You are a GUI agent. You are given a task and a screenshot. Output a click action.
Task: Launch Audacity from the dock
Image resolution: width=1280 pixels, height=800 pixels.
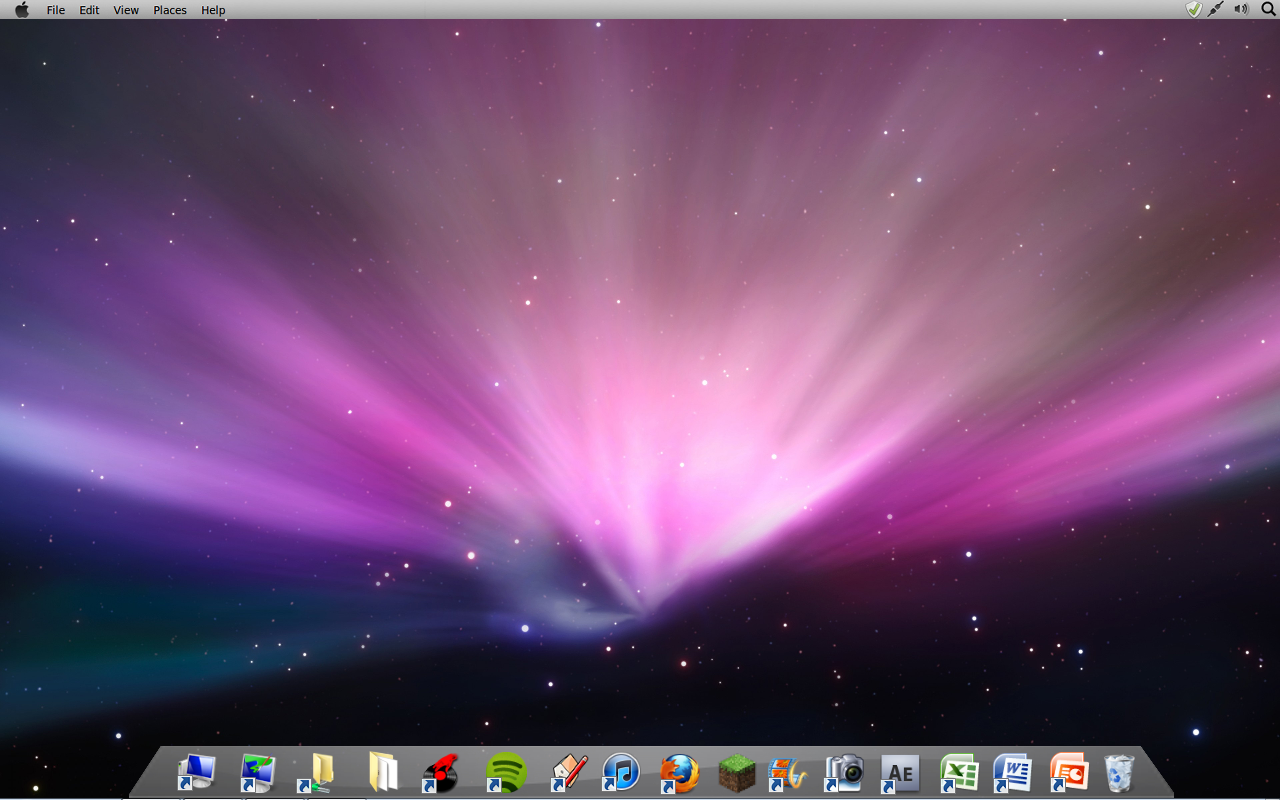440,770
